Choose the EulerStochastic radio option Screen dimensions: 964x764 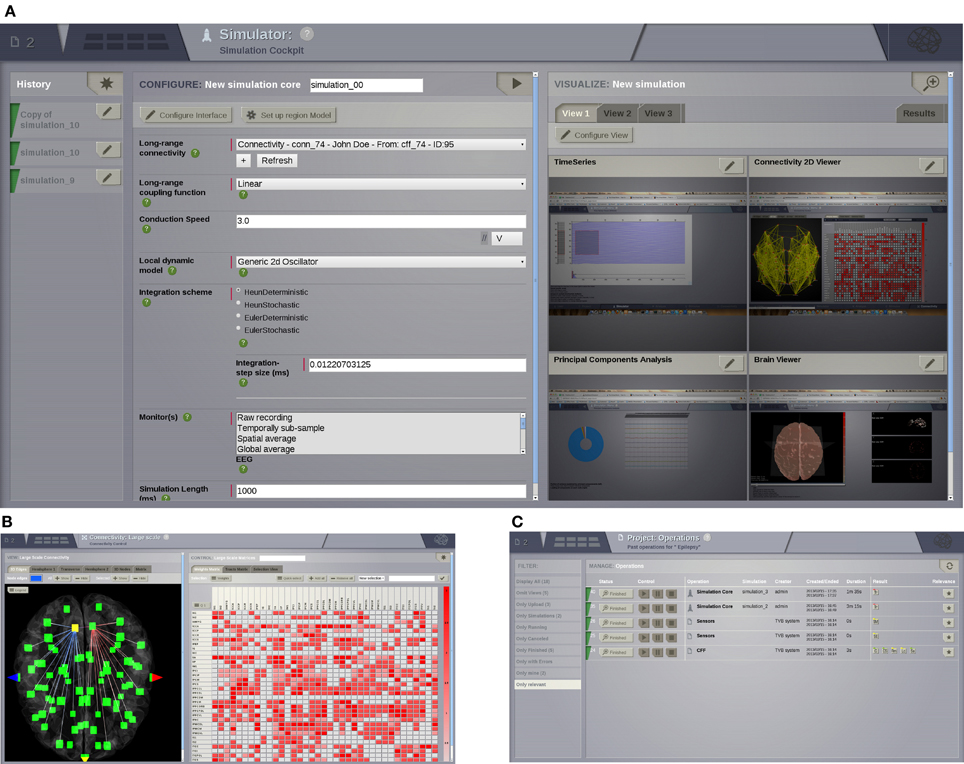pos(239,328)
